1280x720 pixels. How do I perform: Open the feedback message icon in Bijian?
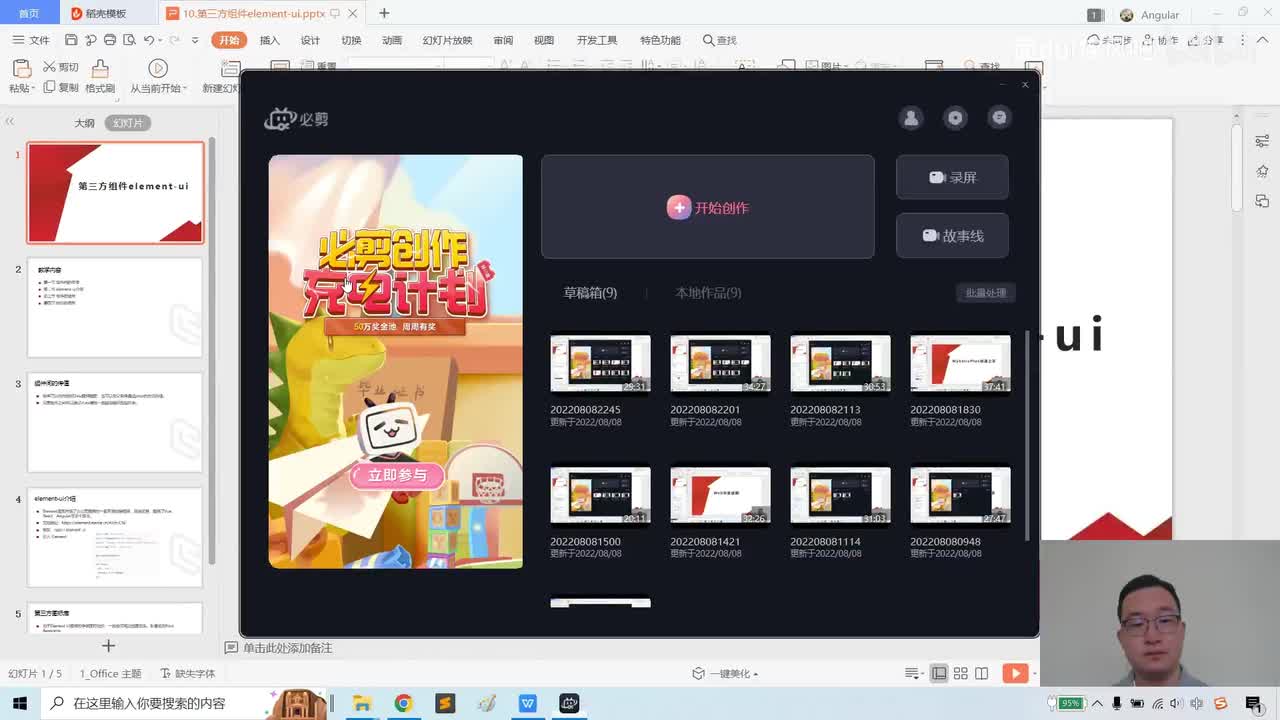[x=999, y=118]
